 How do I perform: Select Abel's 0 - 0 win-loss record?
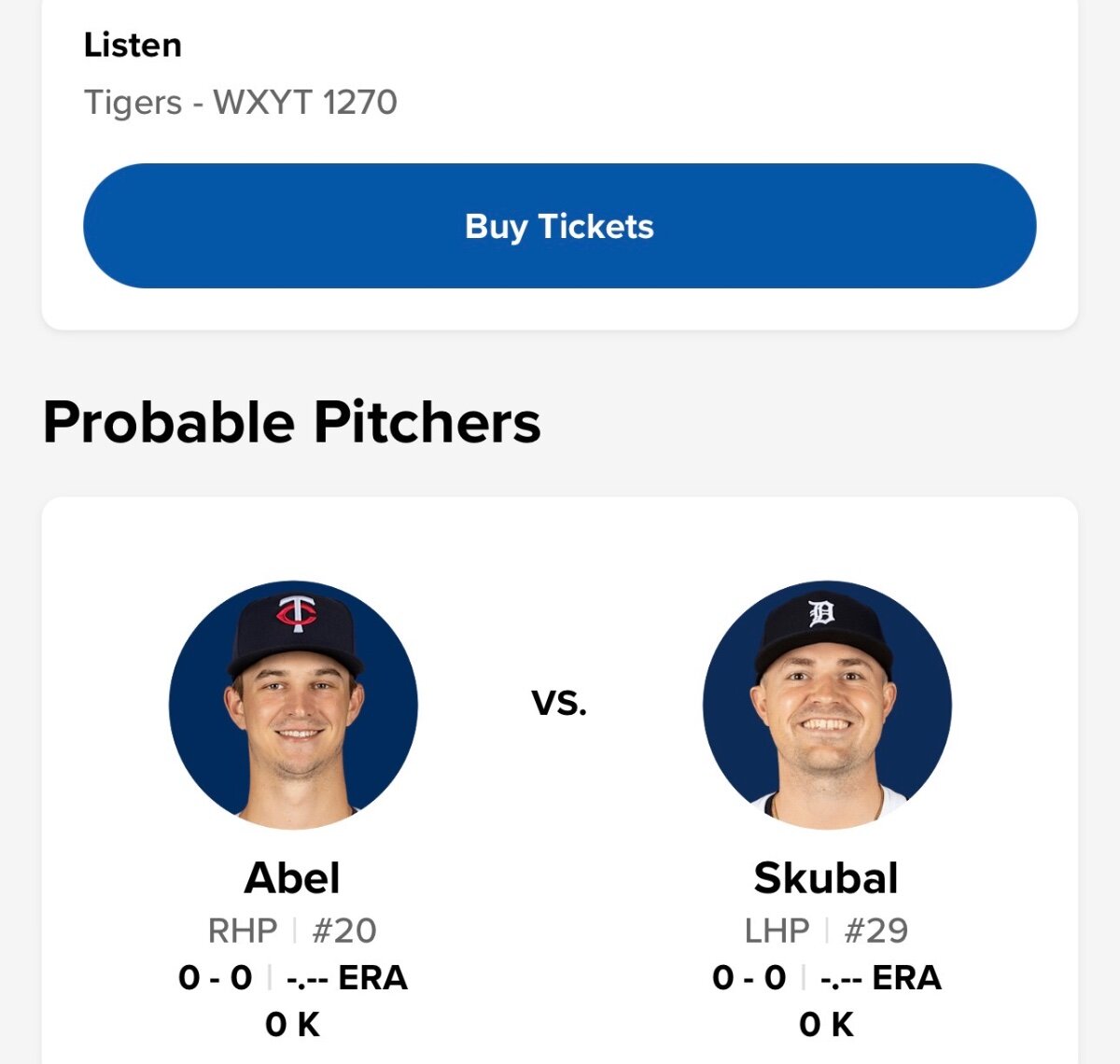216,977
